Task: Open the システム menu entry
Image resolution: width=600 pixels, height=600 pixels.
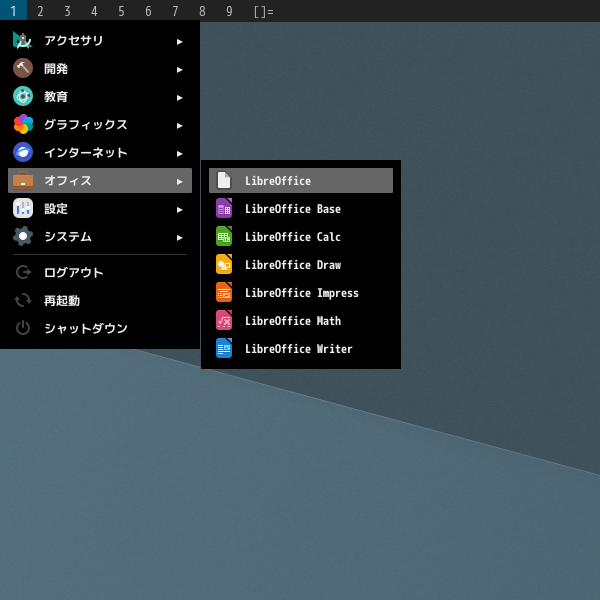Action: coord(100,236)
